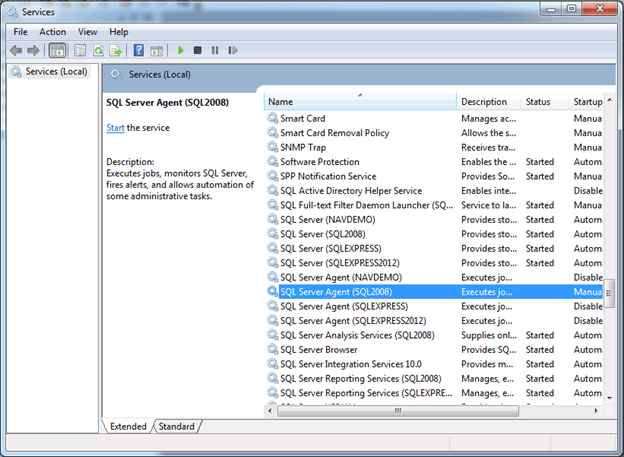Click the gear icon beside Smart Card
The image size is (624, 457).
pyautogui.click(x=273, y=118)
